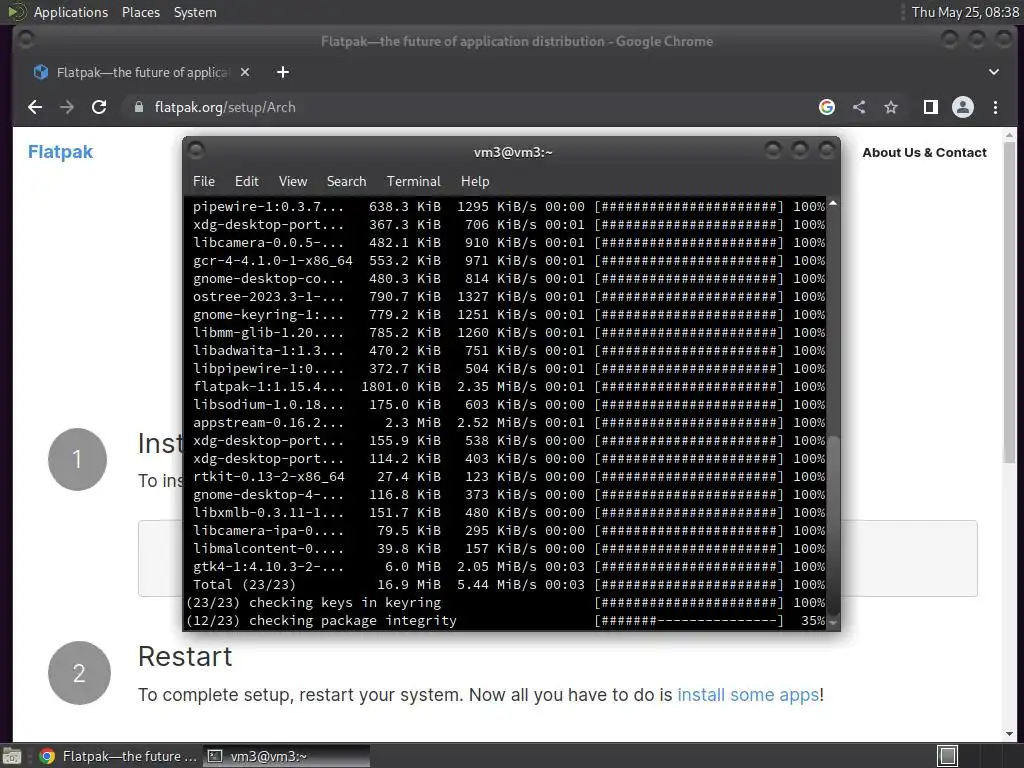The width and height of the screenshot is (1024, 768).
Task: Click the checking keys in keyring line
Action: [505, 603]
